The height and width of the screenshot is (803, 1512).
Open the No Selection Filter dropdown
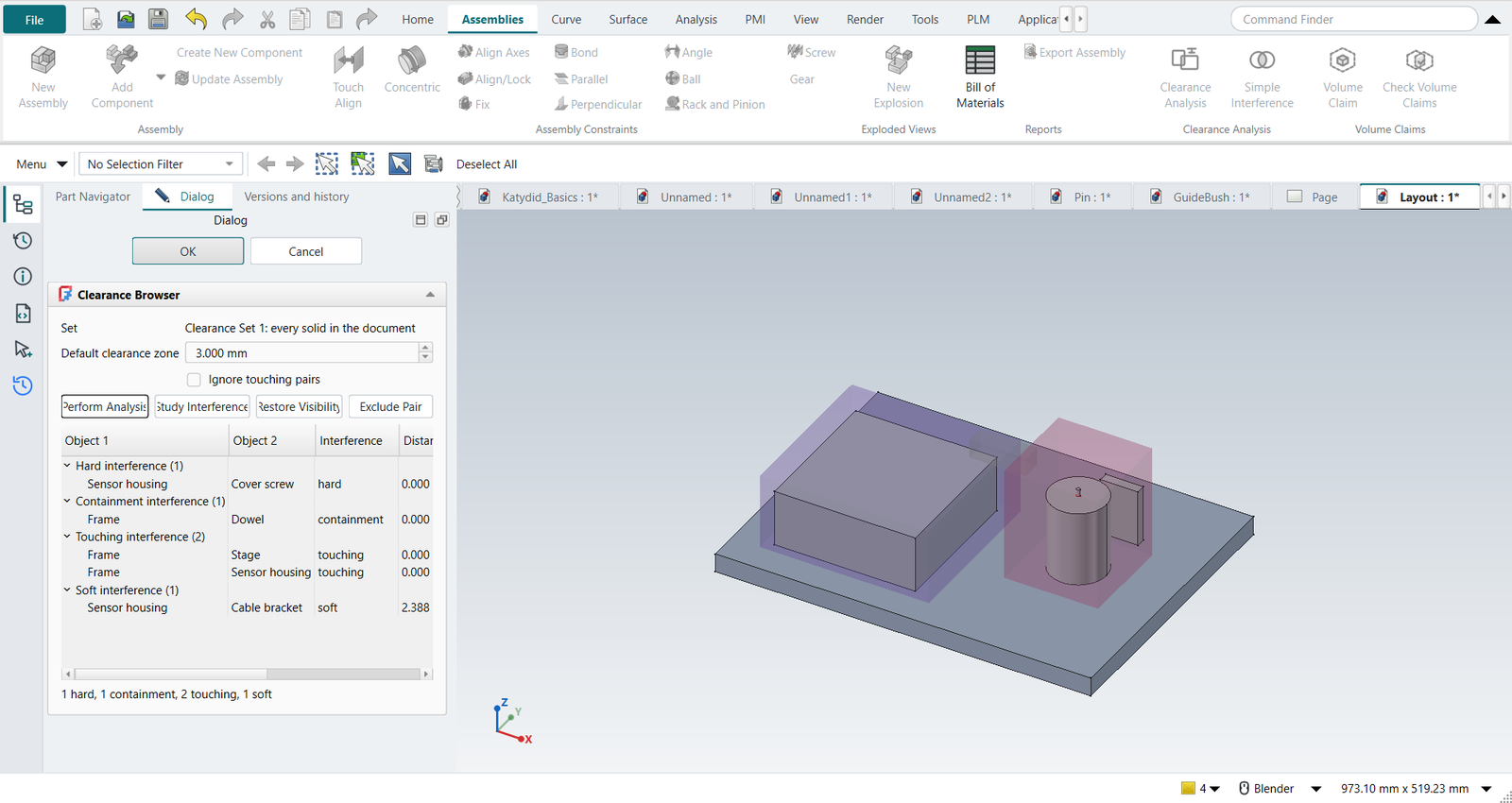[x=161, y=164]
